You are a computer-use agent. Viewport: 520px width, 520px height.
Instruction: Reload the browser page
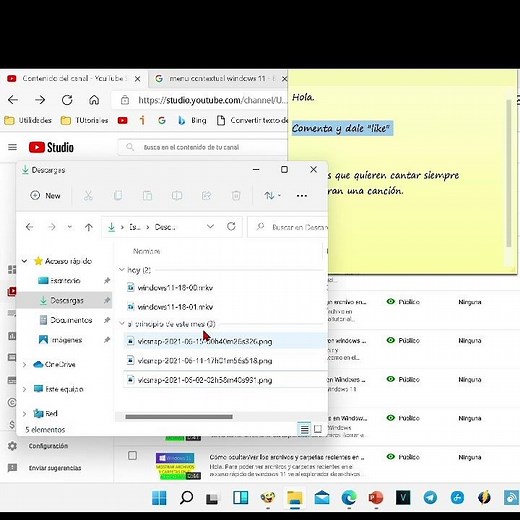tap(67, 100)
